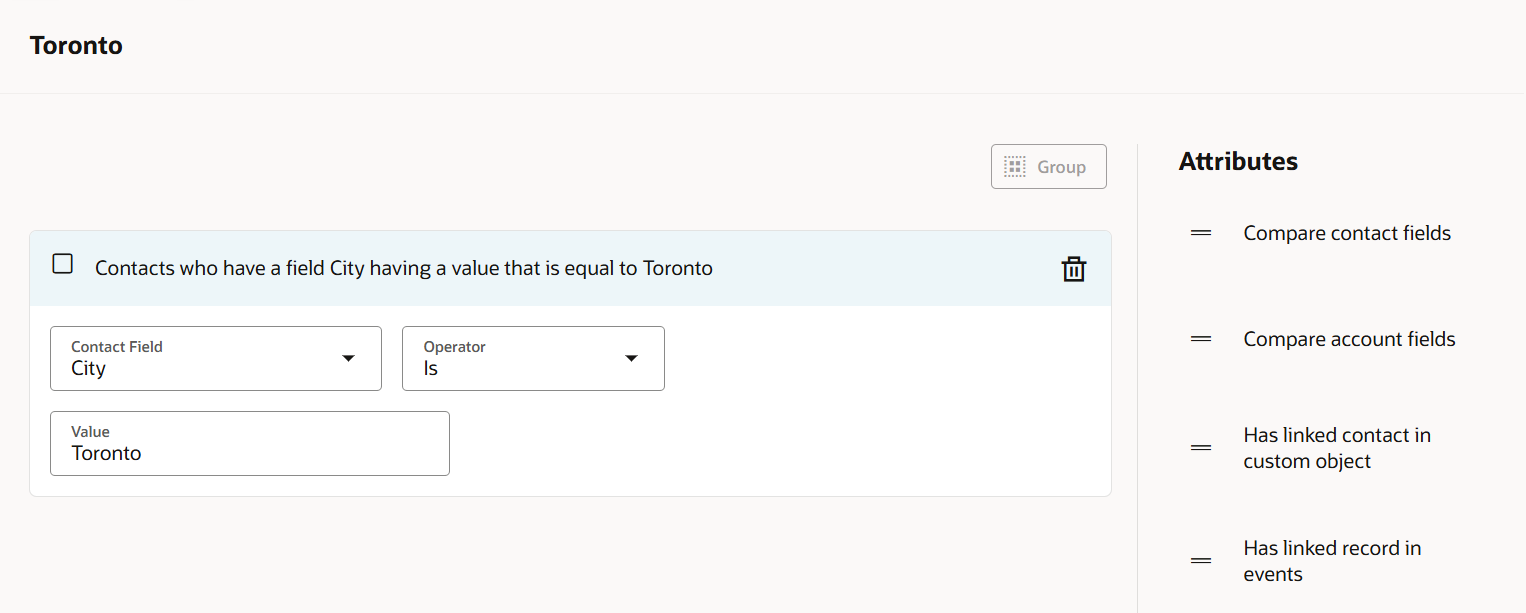
Task: Choose the Compare account fields attribute
Action: [1349, 339]
